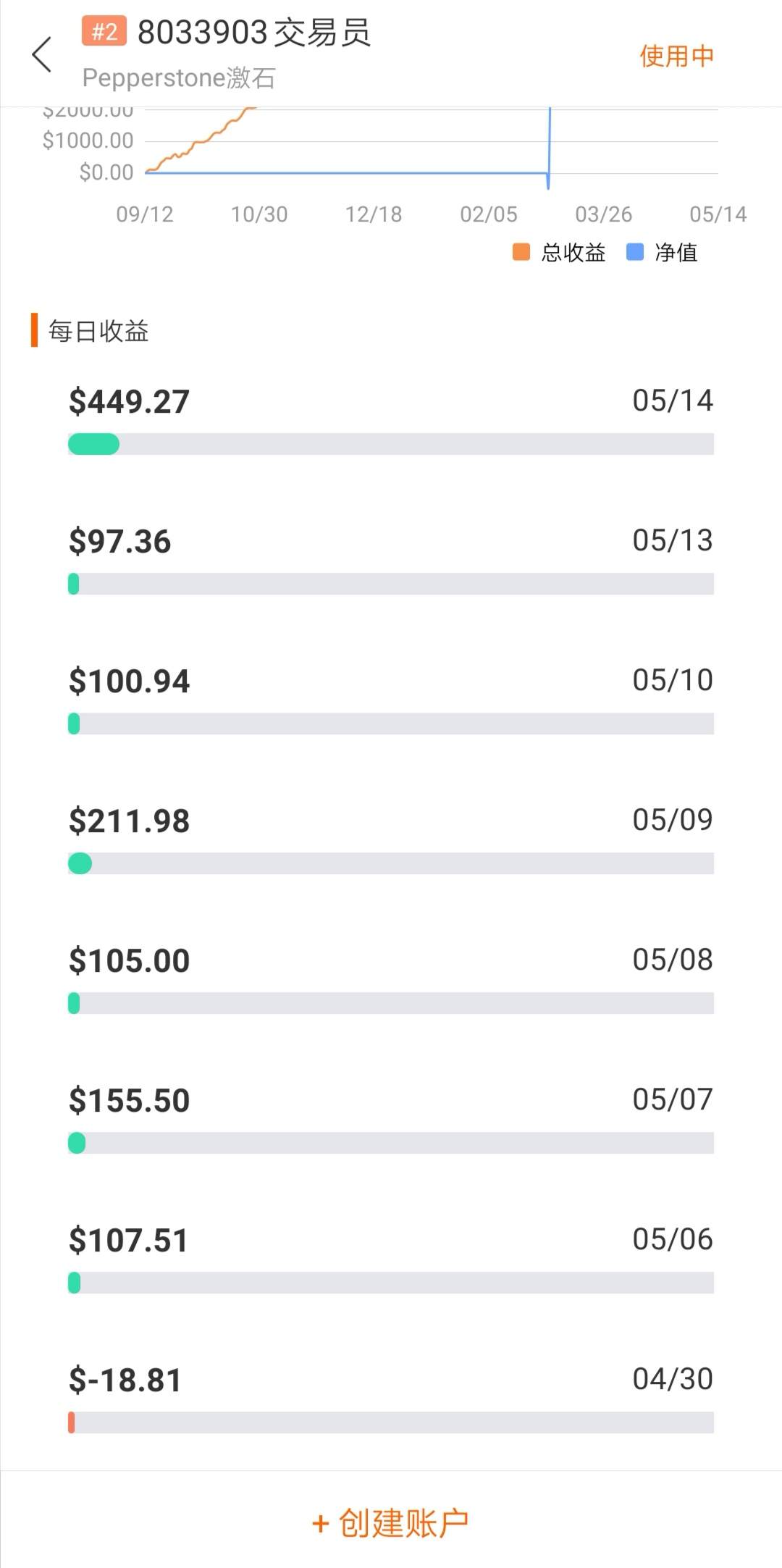Click the red 04/30 loss bar
This screenshot has width=782, height=1568.
tap(72, 1422)
